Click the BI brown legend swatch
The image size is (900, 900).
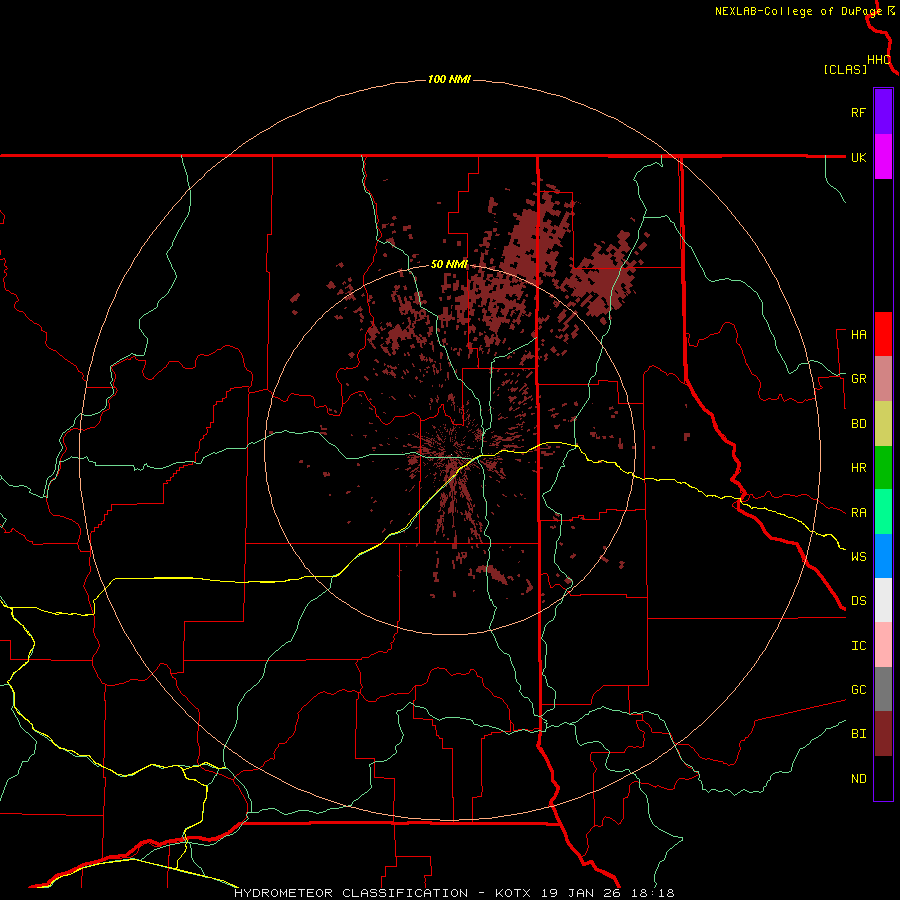[x=883, y=734]
